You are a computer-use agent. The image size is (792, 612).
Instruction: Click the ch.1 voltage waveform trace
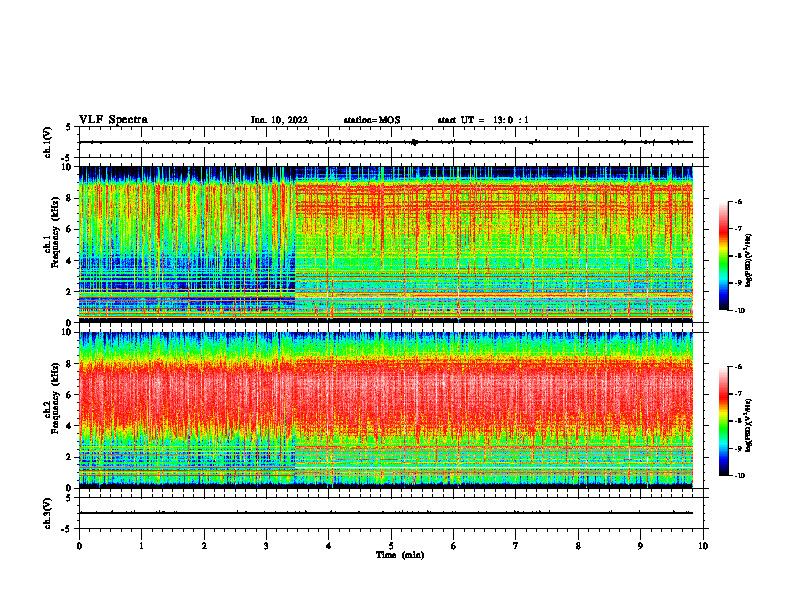click(386, 142)
